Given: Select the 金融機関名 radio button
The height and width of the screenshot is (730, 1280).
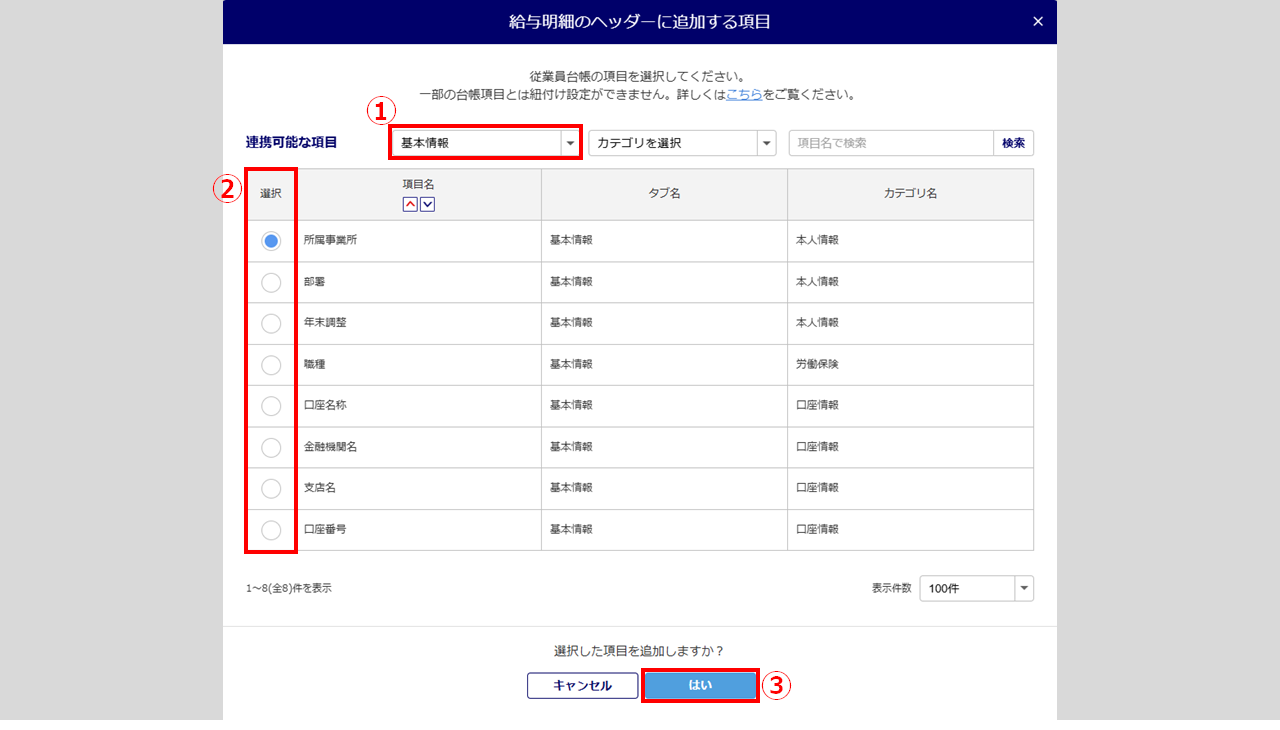Looking at the screenshot, I should point(271,447).
